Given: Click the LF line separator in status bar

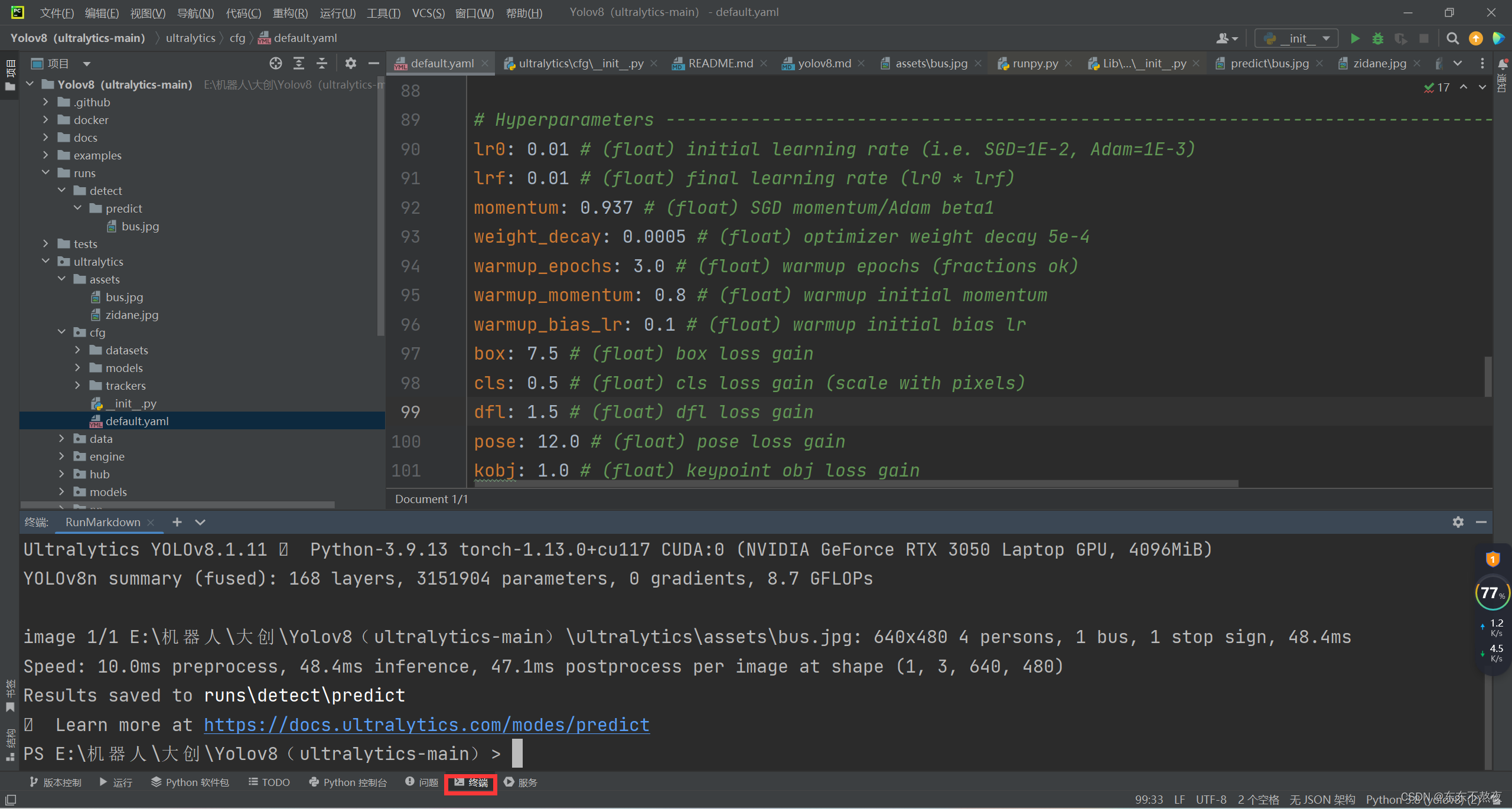Looking at the screenshot, I should coord(1179,799).
